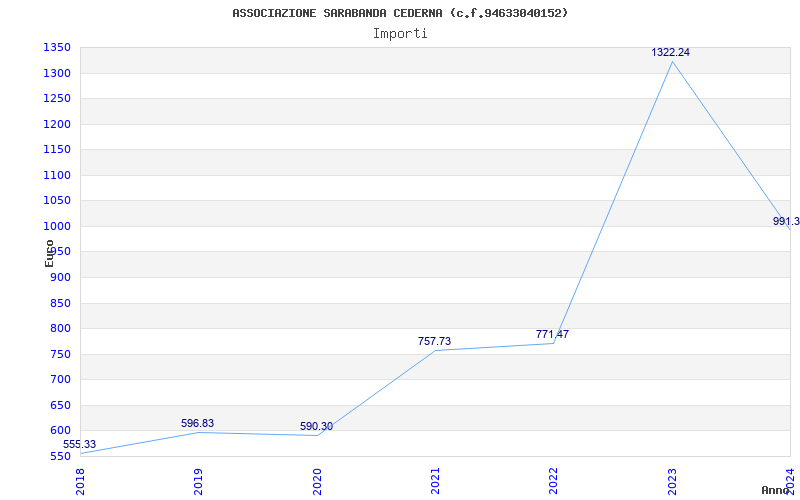Click the ASSOCIAZIONE SARABANDA CEDERNA title
The image size is (800, 500).
(400, 13)
